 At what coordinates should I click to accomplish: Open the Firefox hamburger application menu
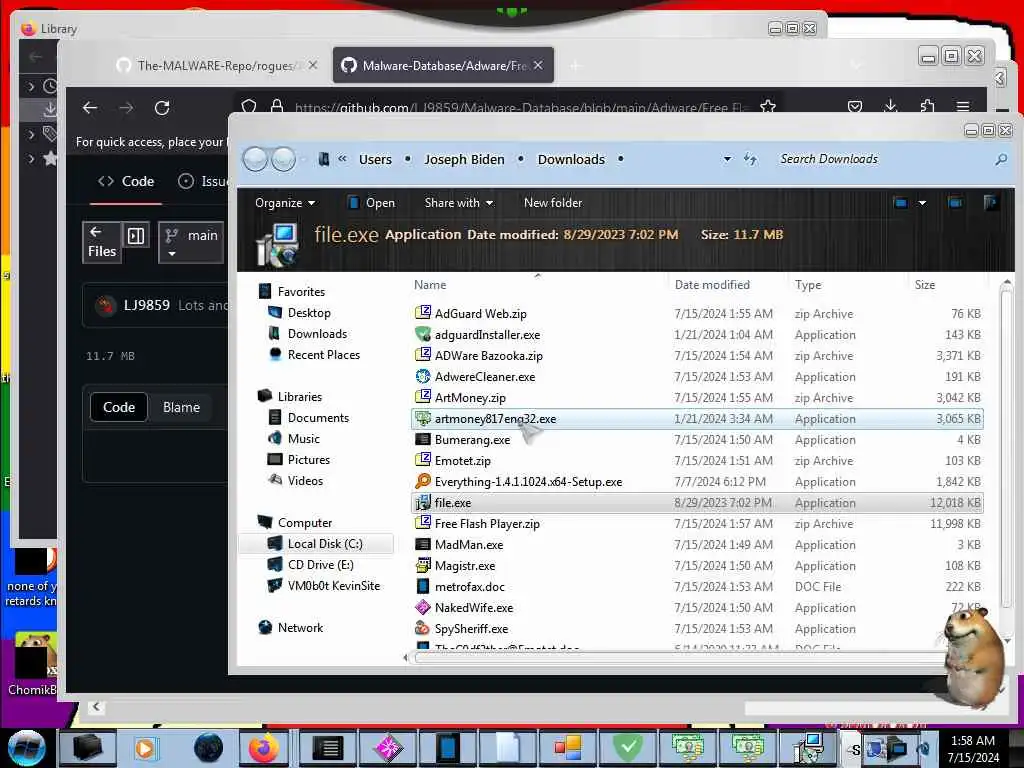click(963, 106)
